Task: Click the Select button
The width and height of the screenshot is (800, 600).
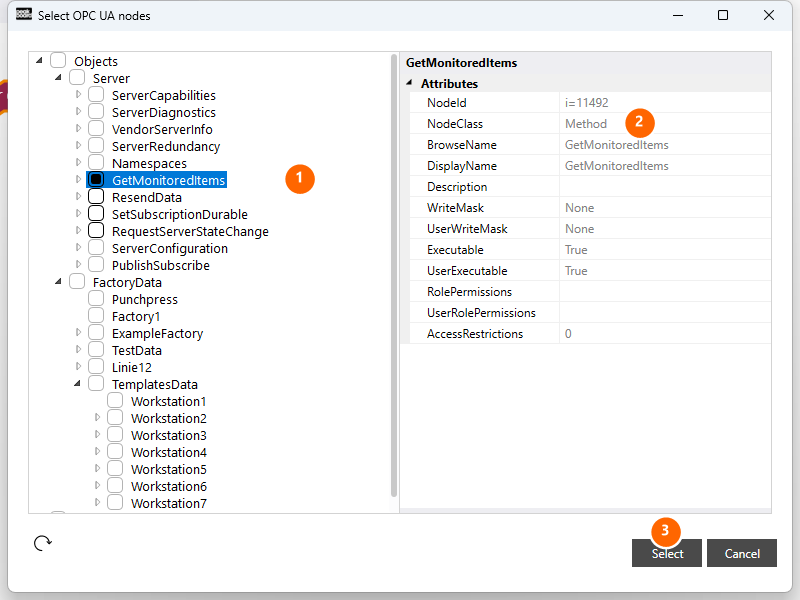Action: tap(666, 553)
